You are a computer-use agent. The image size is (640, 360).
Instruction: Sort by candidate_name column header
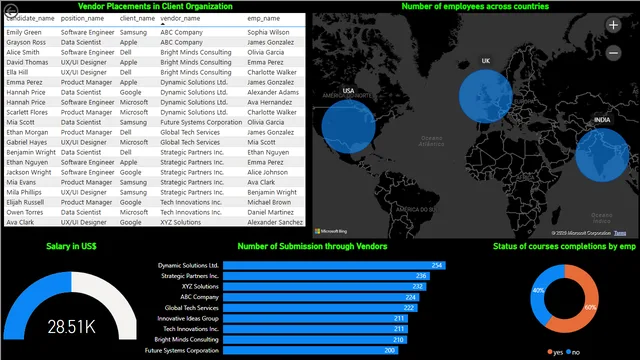pyautogui.click(x=30, y=18)
